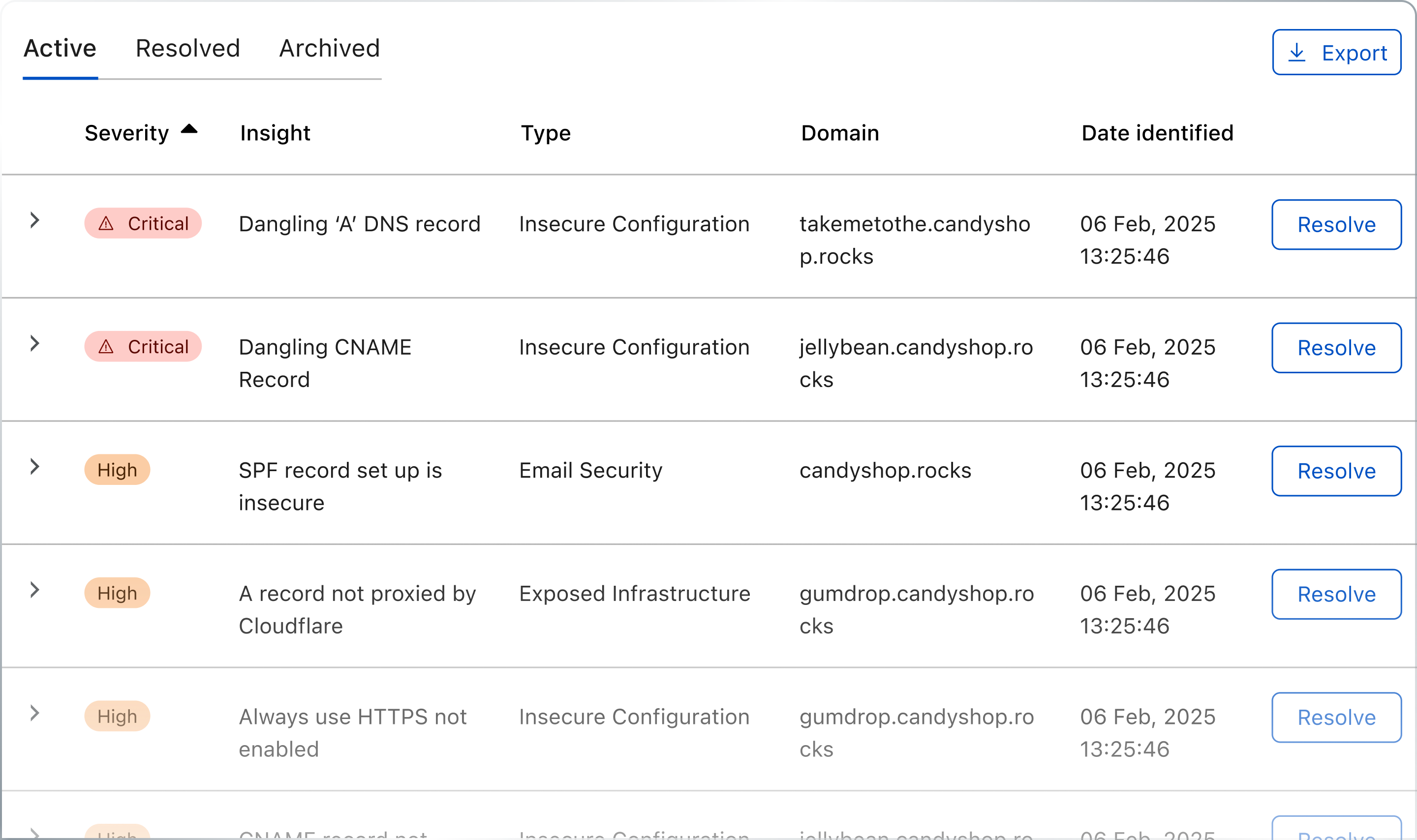Click the download icon in Export button

click(x=1296, y=53)
